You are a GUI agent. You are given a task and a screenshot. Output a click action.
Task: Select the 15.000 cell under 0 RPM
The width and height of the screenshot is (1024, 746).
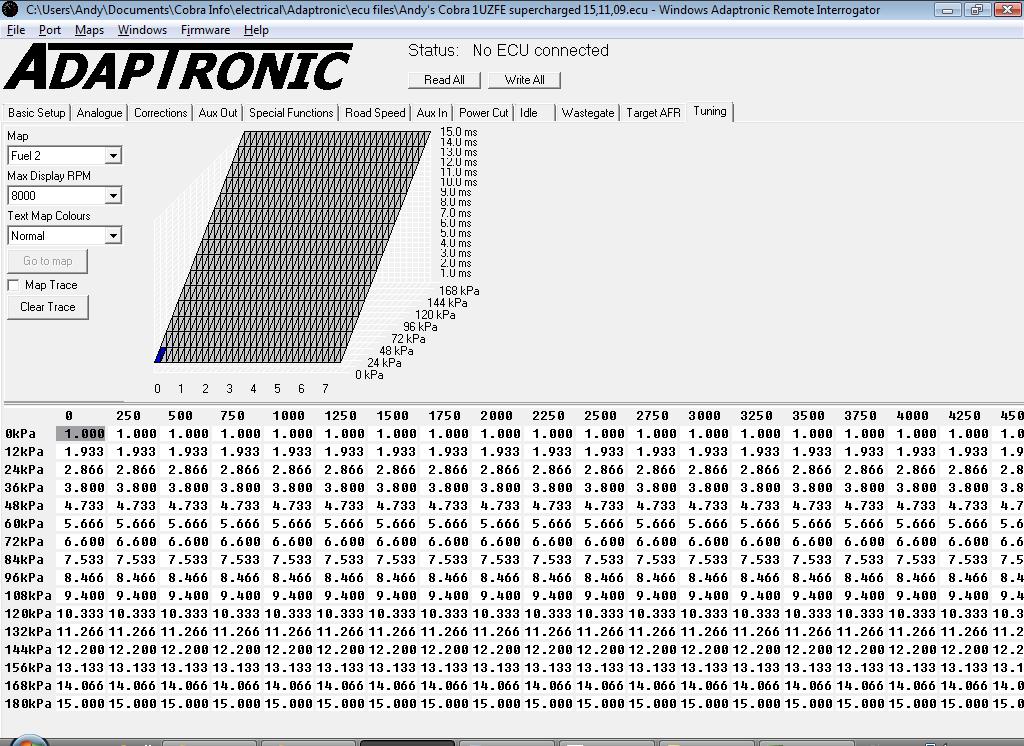[80, 704]
